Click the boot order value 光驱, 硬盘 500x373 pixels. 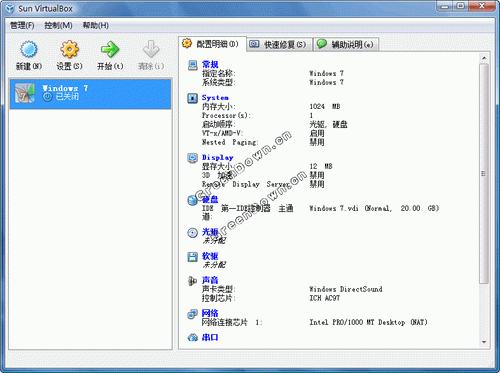point(328,125)
